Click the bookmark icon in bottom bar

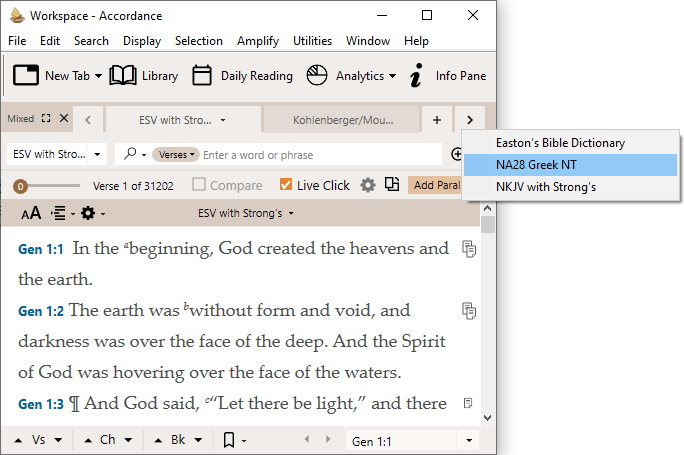coord(230,440)
